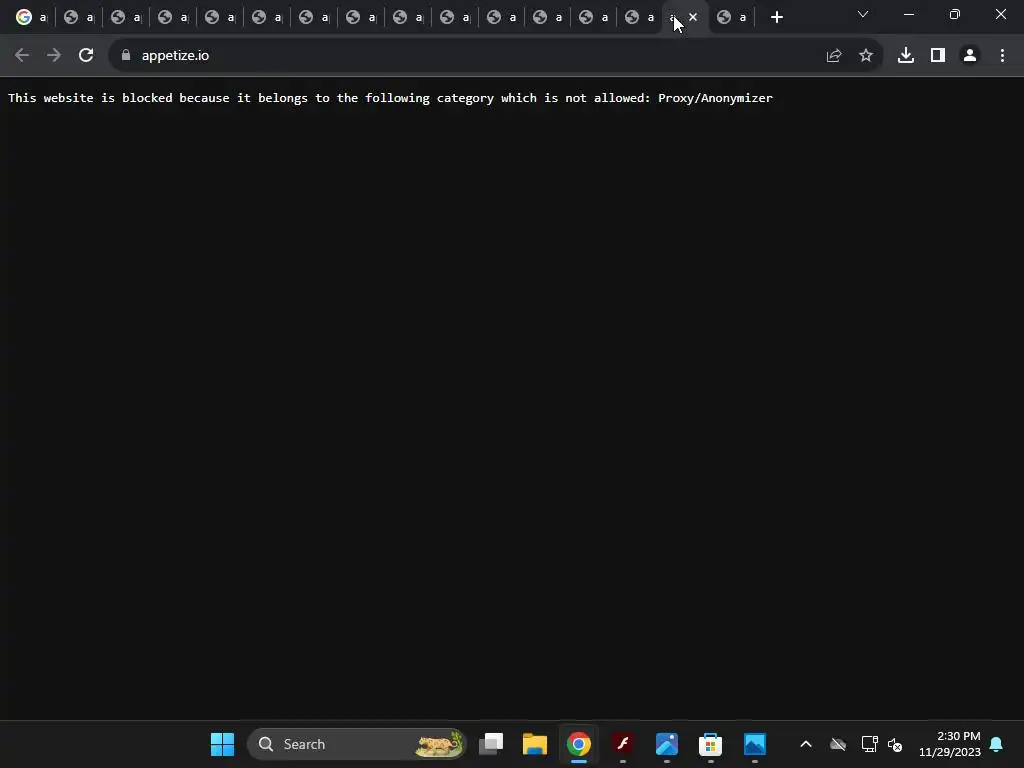Share this page using share icon
Viewport: 1024px width, 768px height.
click(834, 56)
